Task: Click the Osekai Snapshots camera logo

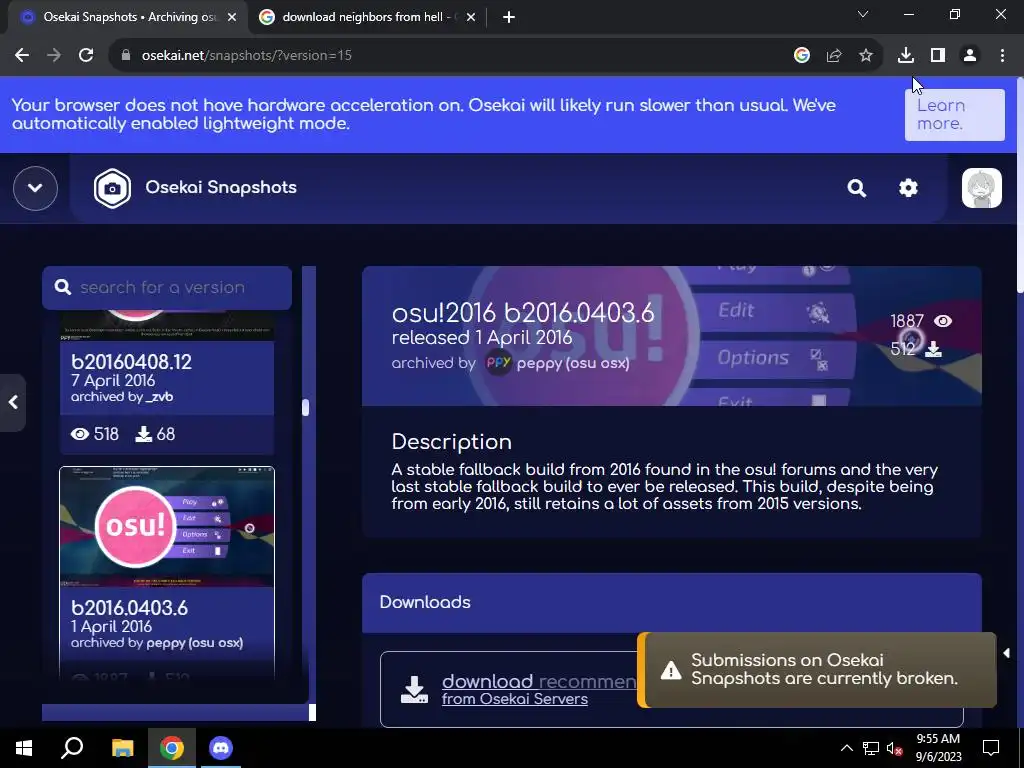Action: [x=112, y=188]
